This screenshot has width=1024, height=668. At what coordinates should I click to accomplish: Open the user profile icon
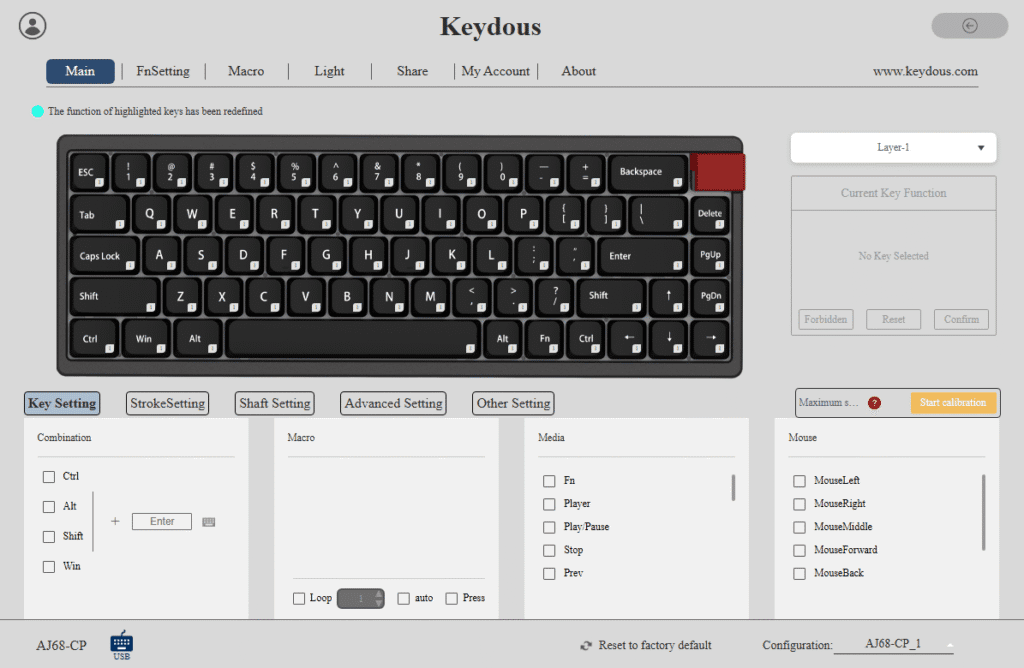[x=33, y=26]
